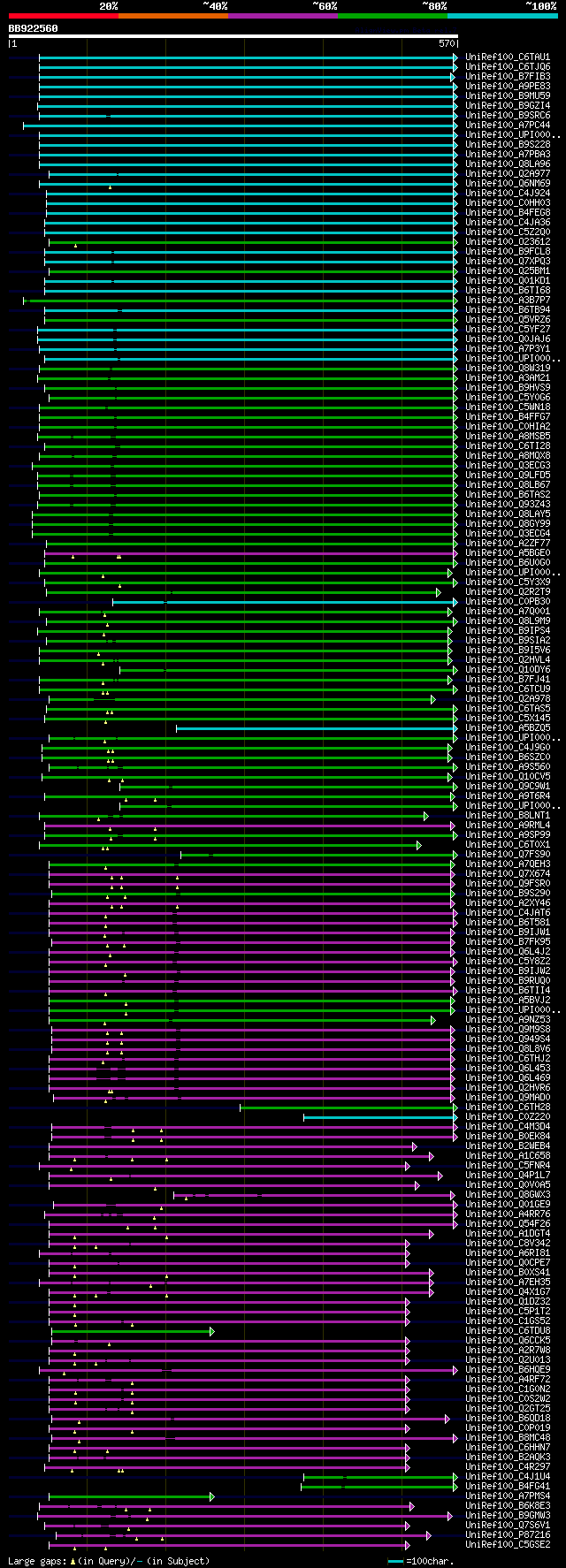Select hit UniRef100_B7FIB3
Screen dimensions: 566x1568
click(x=508, y=77)
